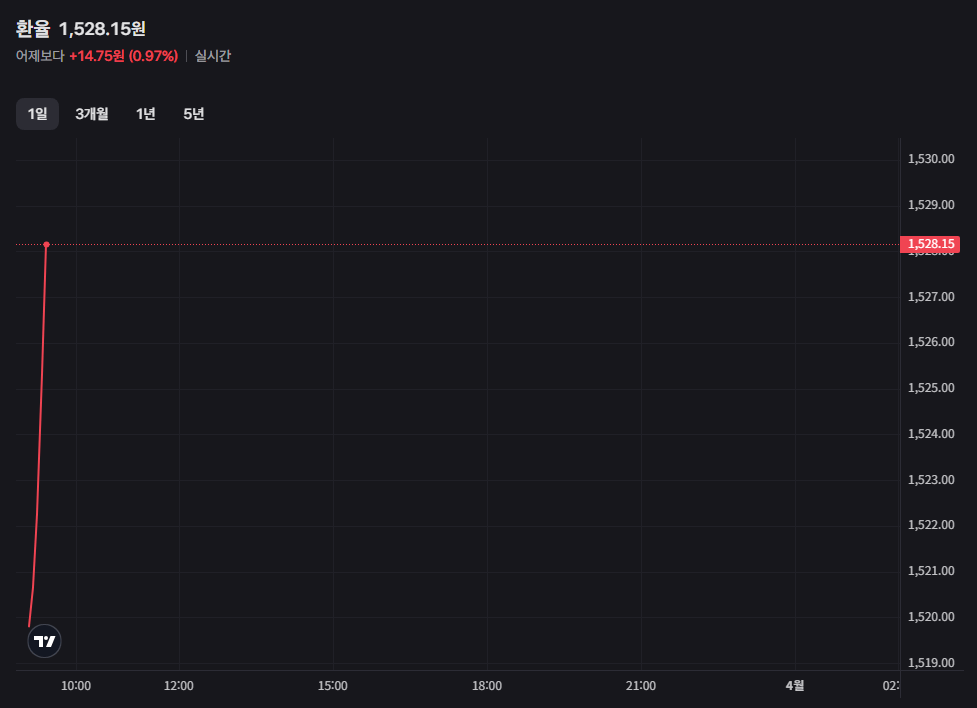Switch to the 3개월 period tab

(x=92, y=114)
